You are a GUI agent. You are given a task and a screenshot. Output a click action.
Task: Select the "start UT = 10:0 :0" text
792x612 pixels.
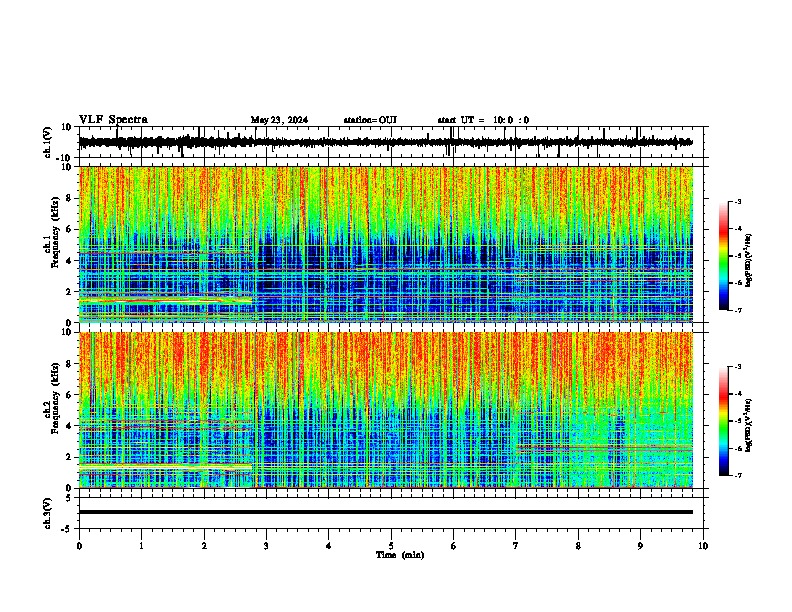pyautogui.click(x=483, y=120)
